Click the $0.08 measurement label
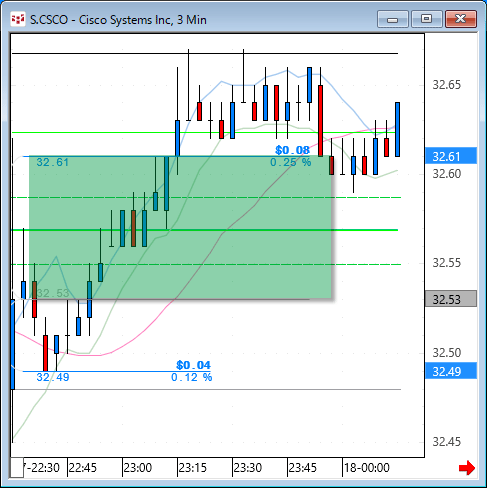The height and width of the screenshot is (488, 487). click(292, 150)
